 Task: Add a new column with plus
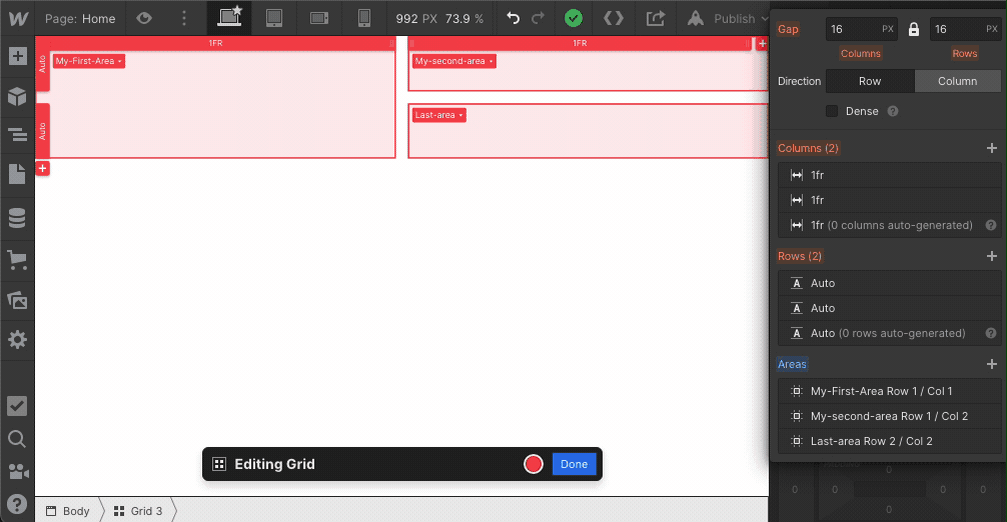[992, 148]
